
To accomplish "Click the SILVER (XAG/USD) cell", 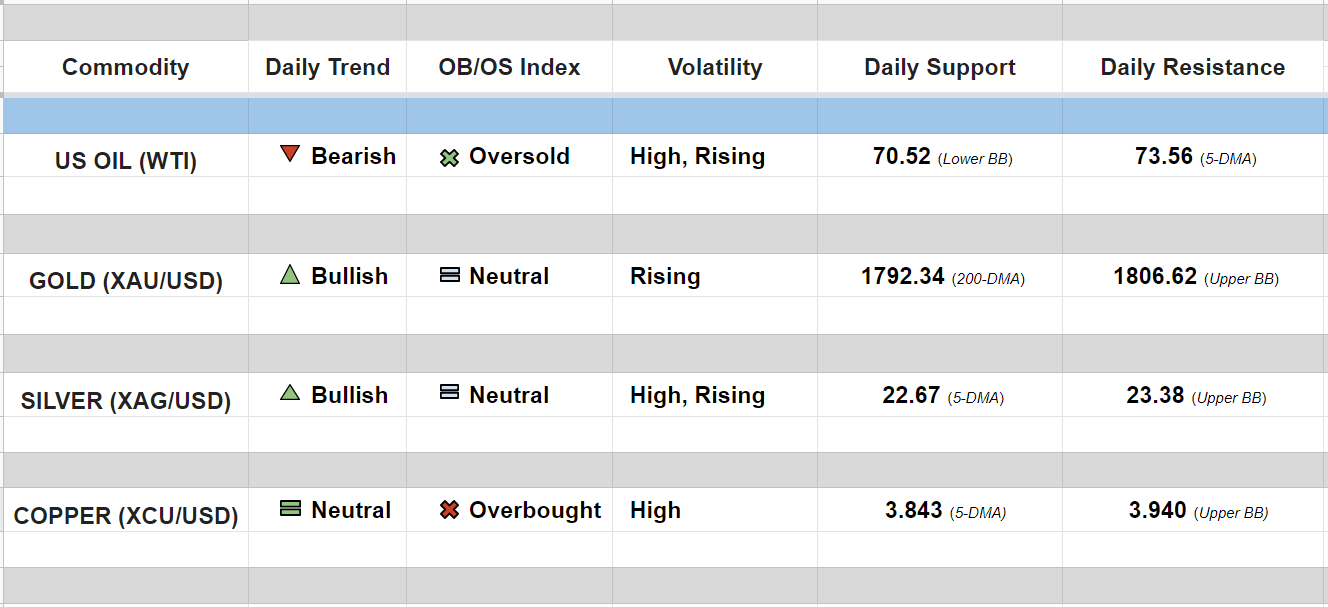I will coord(126,401).
